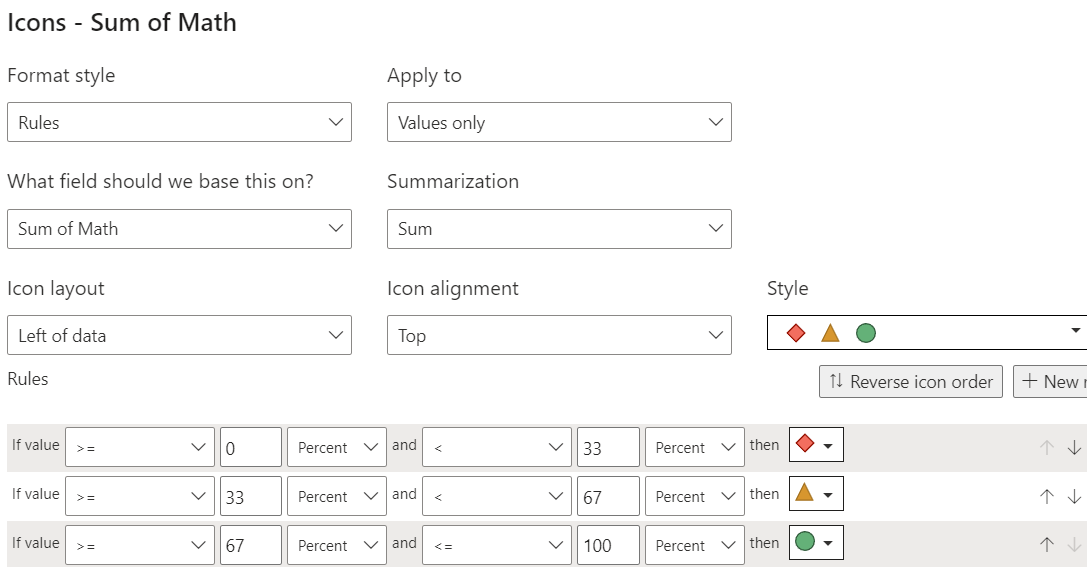Add a new rule
Screen dimensions: 1087x567
(x=1051, y=381)
